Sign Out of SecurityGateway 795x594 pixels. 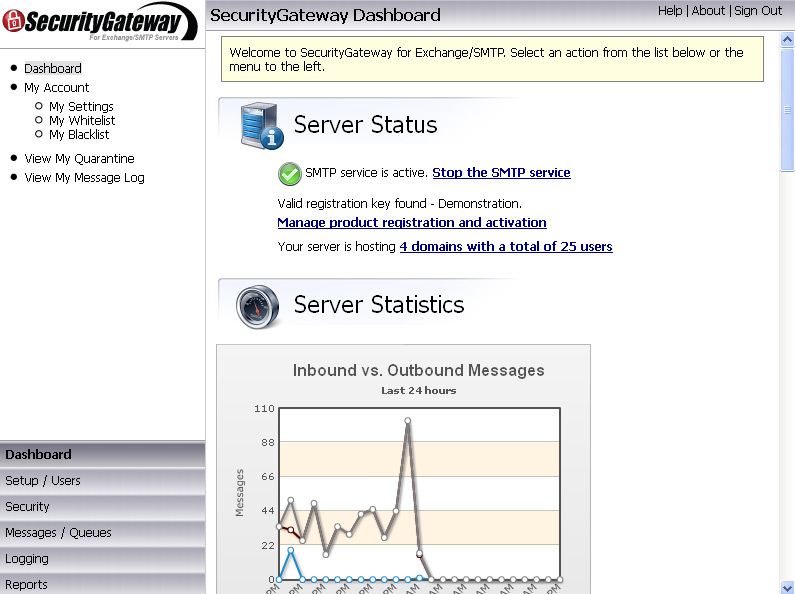[x=758, y=11]
